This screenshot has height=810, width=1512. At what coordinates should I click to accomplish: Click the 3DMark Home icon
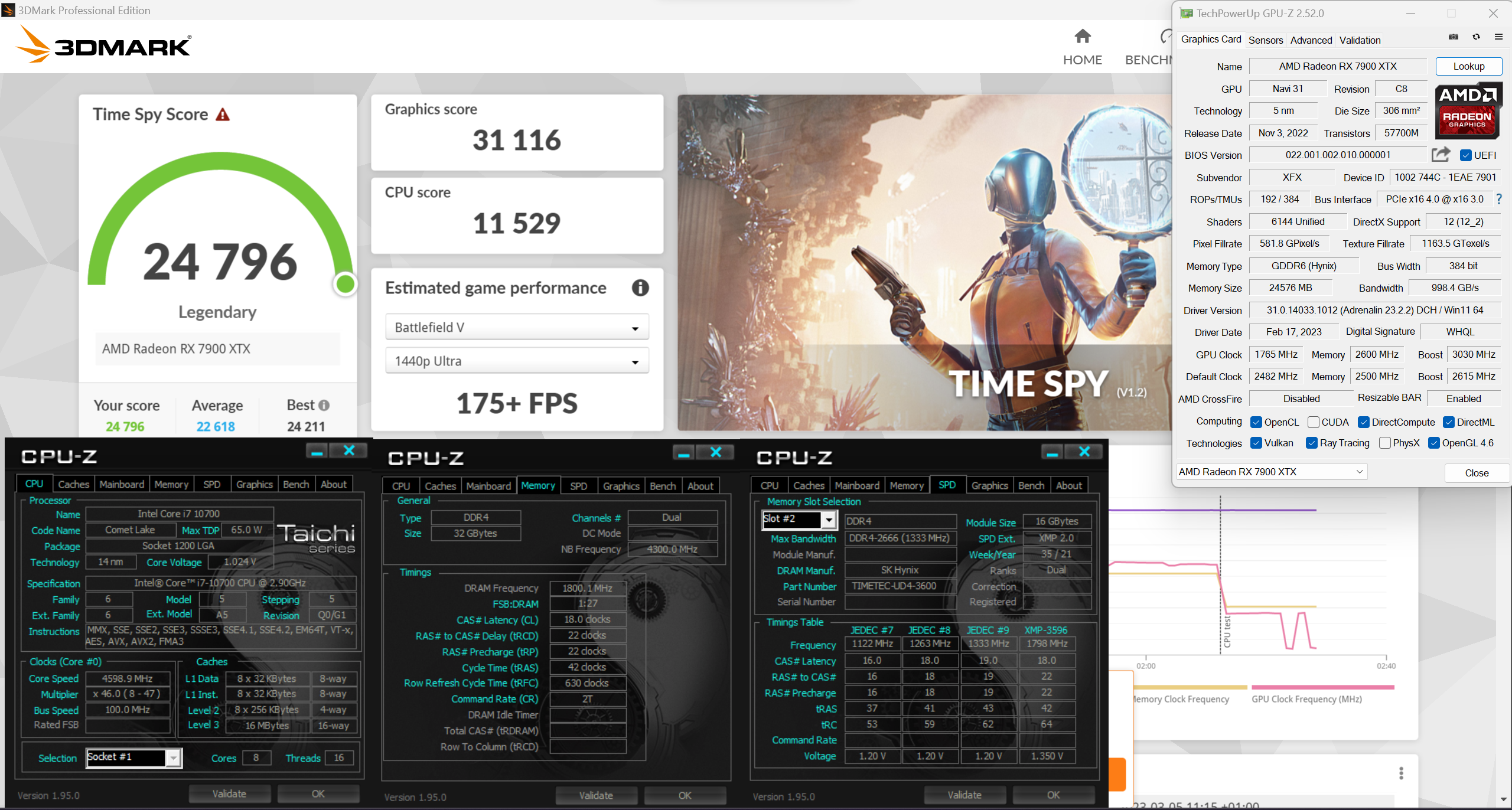click(x=1082, y=37)
